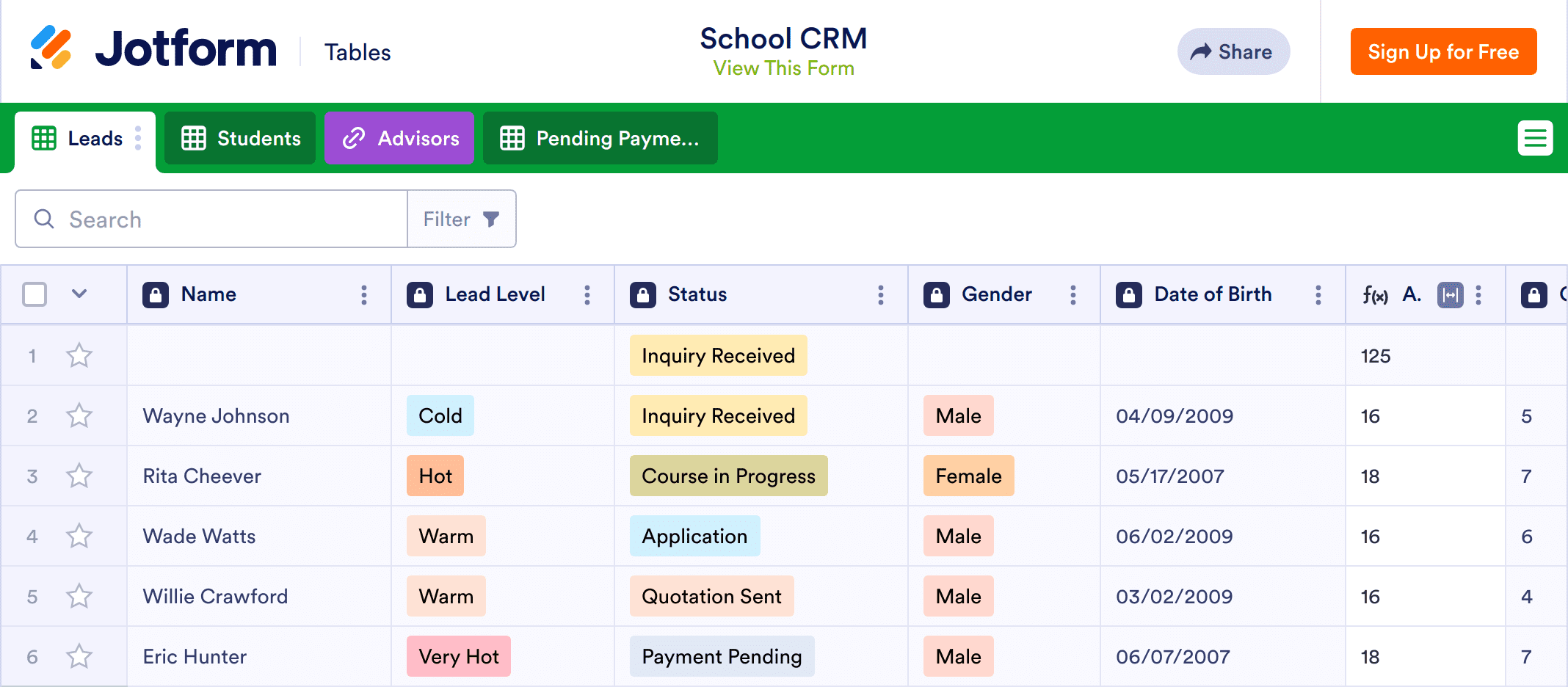Toggle favorite star for Eric Hunter

pos(79,657)
